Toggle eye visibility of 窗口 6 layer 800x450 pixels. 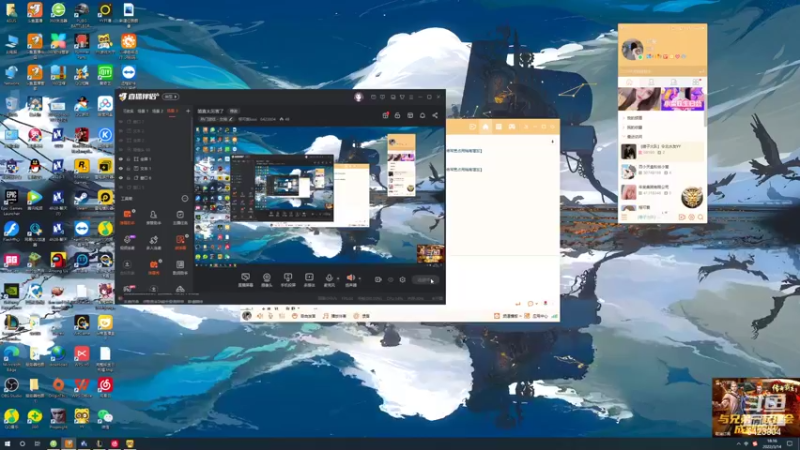121,178
